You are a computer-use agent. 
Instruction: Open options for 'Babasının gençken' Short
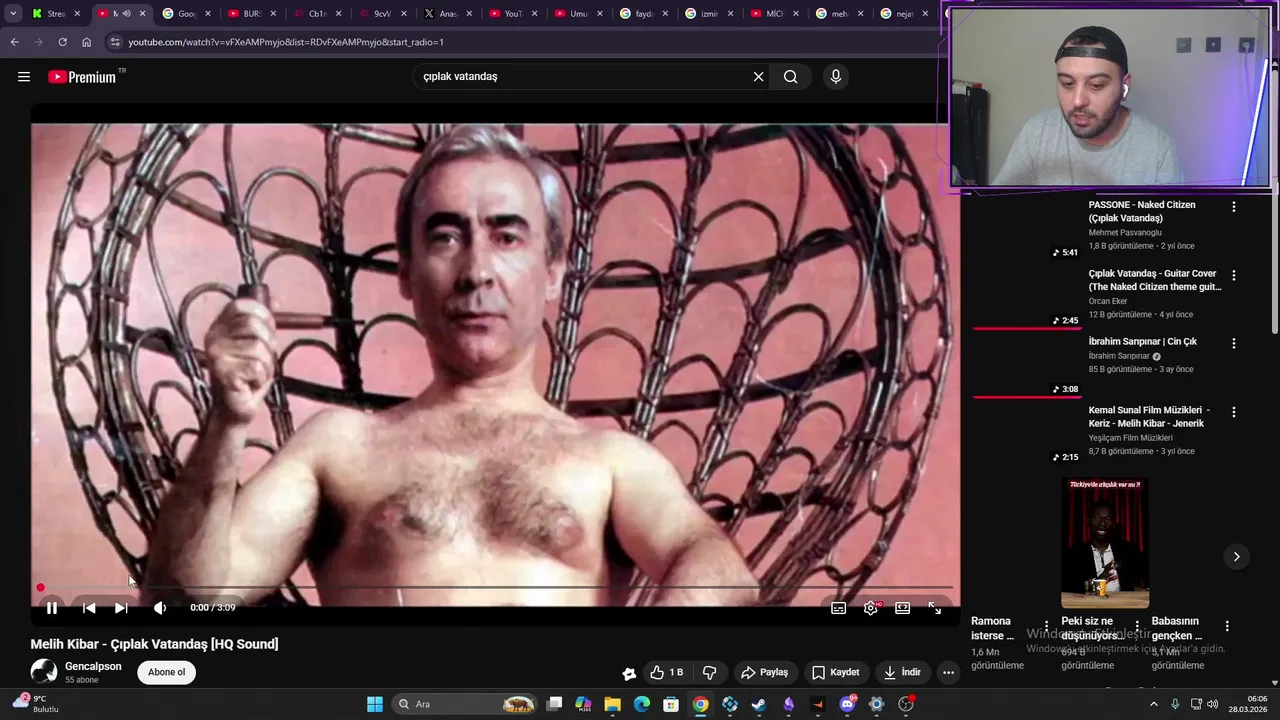click(1227, 626)
